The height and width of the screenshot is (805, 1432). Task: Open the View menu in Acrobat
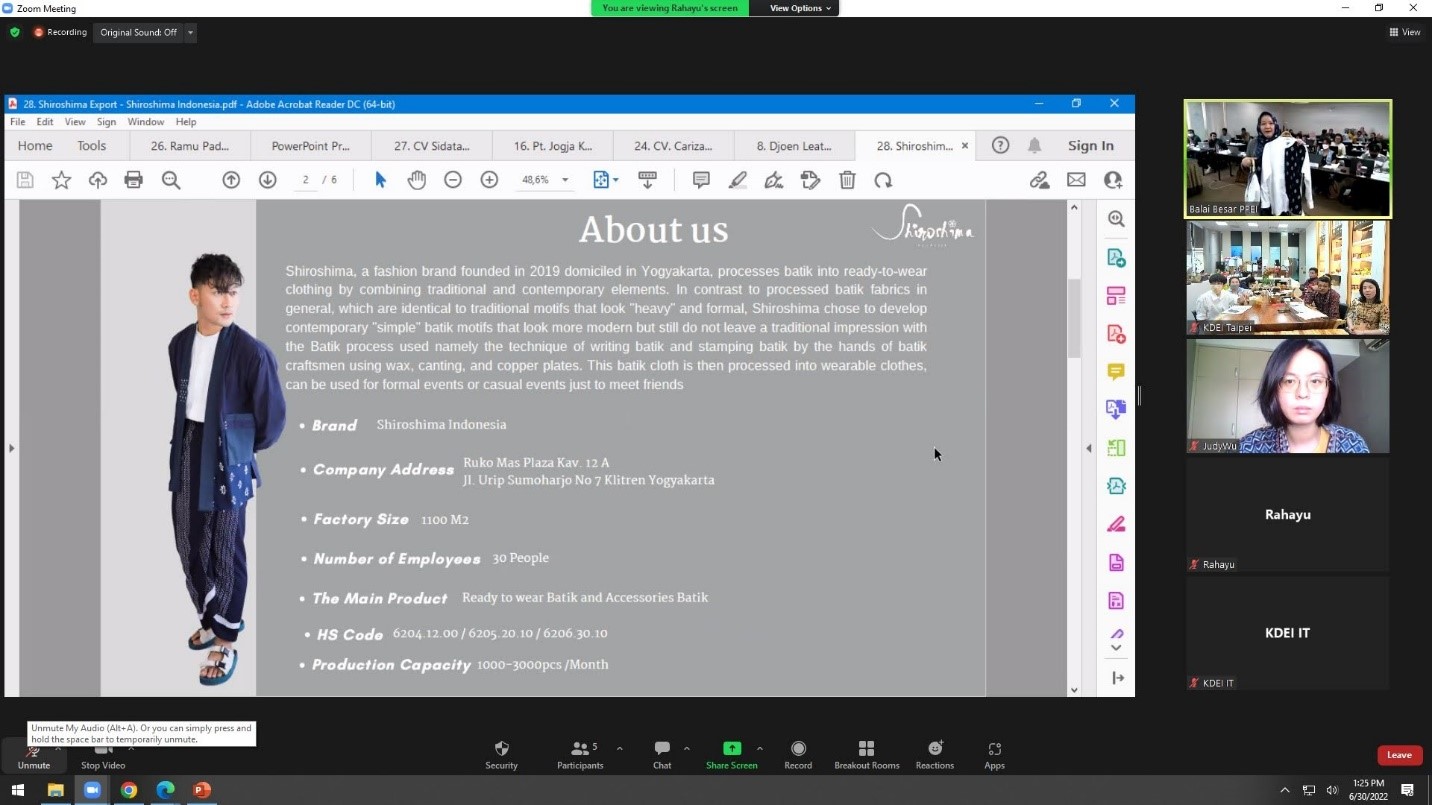coord(75,122)
